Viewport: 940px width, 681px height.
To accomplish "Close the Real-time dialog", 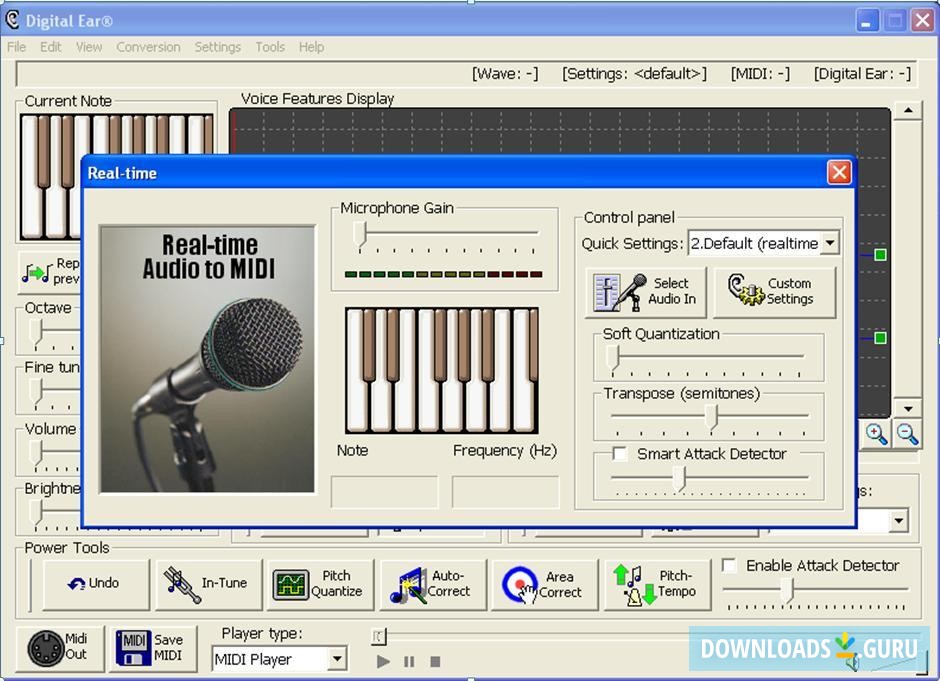I will pos(839,173).
